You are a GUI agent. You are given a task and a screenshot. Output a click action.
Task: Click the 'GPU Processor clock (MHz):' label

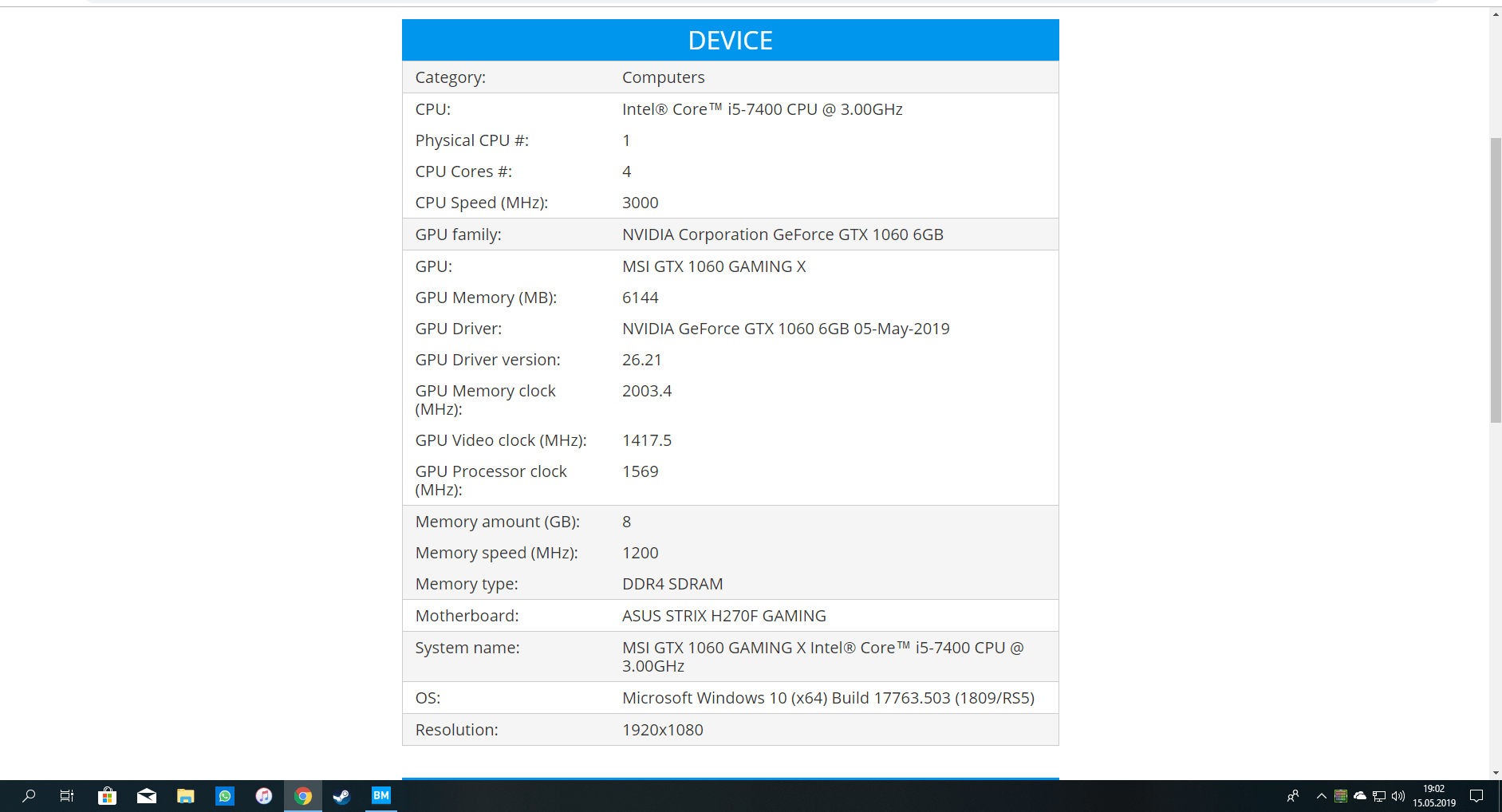[x=491, y=480]
